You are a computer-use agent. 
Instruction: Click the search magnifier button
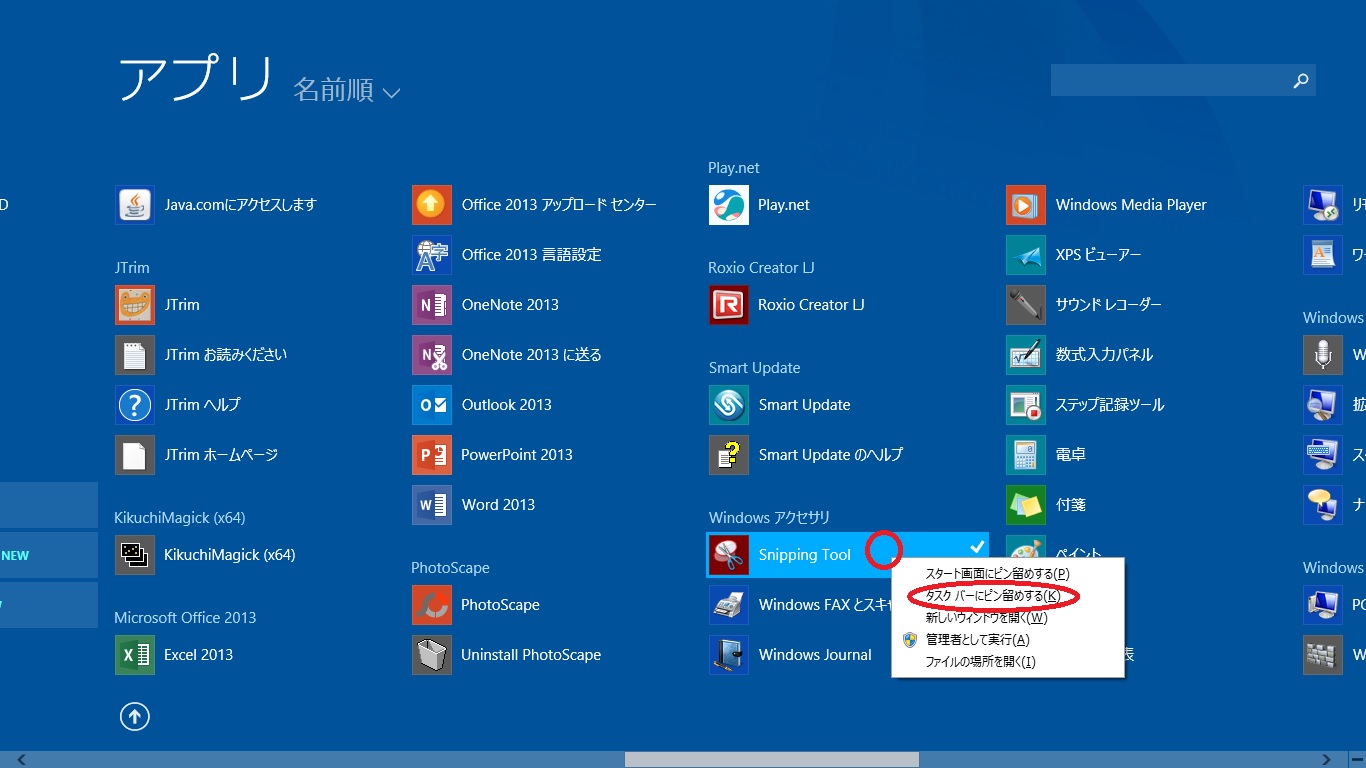(x=1301, y=81)
